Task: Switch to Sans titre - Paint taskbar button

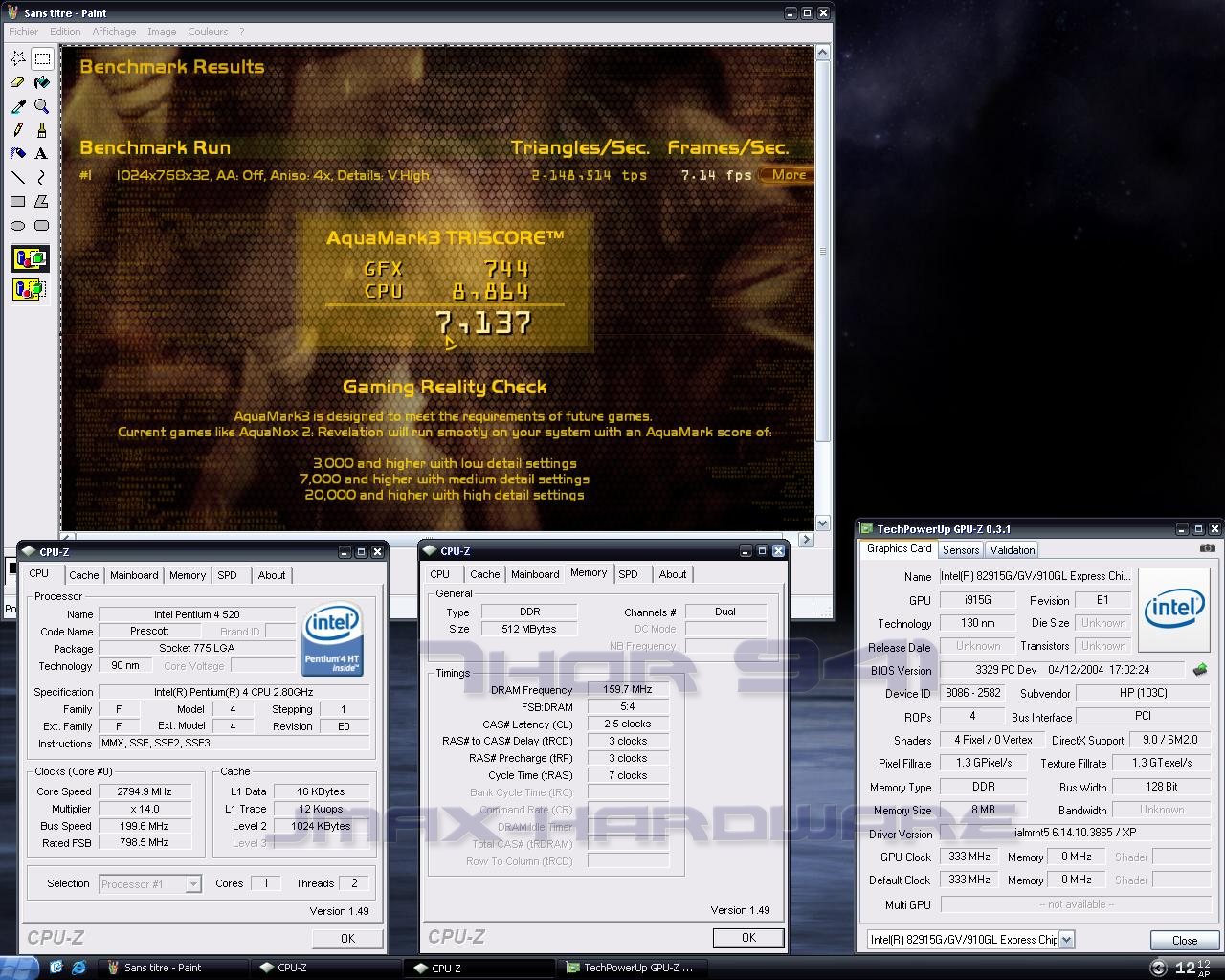Action: tap(172, 968)
